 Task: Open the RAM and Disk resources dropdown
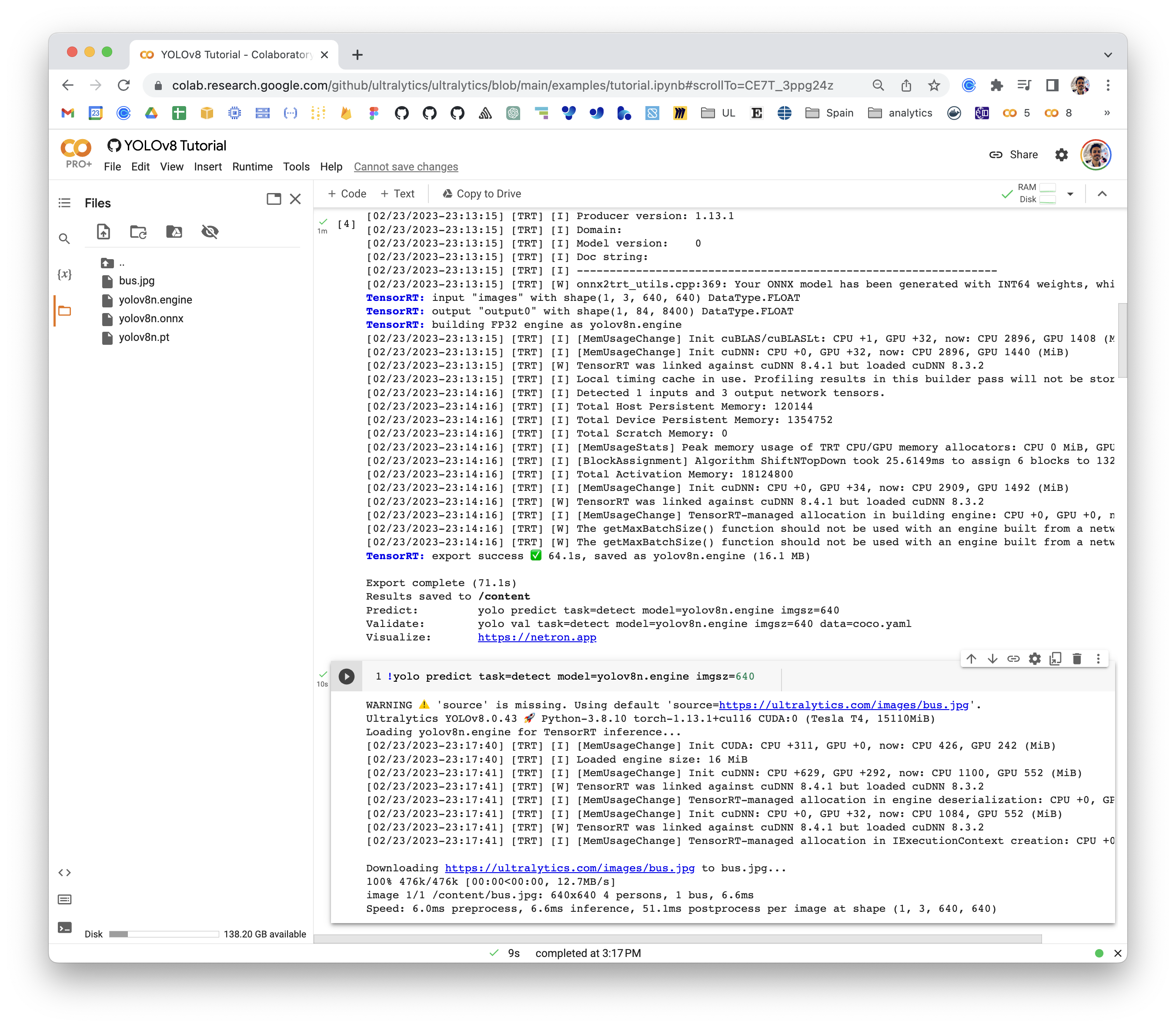[x=1071, y=194]
